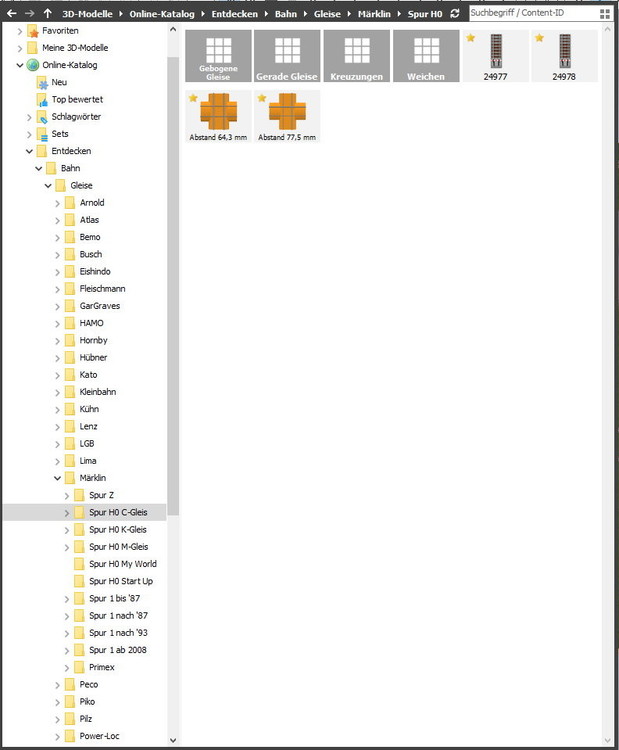Expand the Meine 3D-Modelle node
This screenshot has height=750, width=619.
(x=20, y=48)
